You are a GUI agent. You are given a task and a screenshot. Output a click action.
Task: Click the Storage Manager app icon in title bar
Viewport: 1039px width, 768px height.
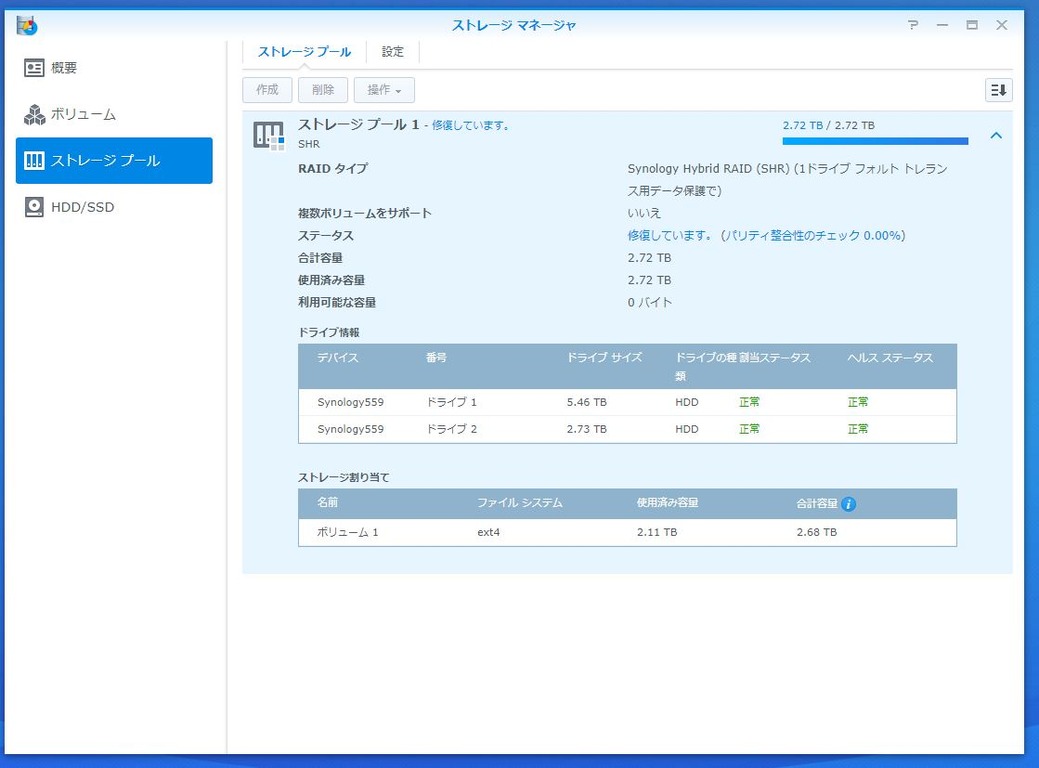click(27, 25)
